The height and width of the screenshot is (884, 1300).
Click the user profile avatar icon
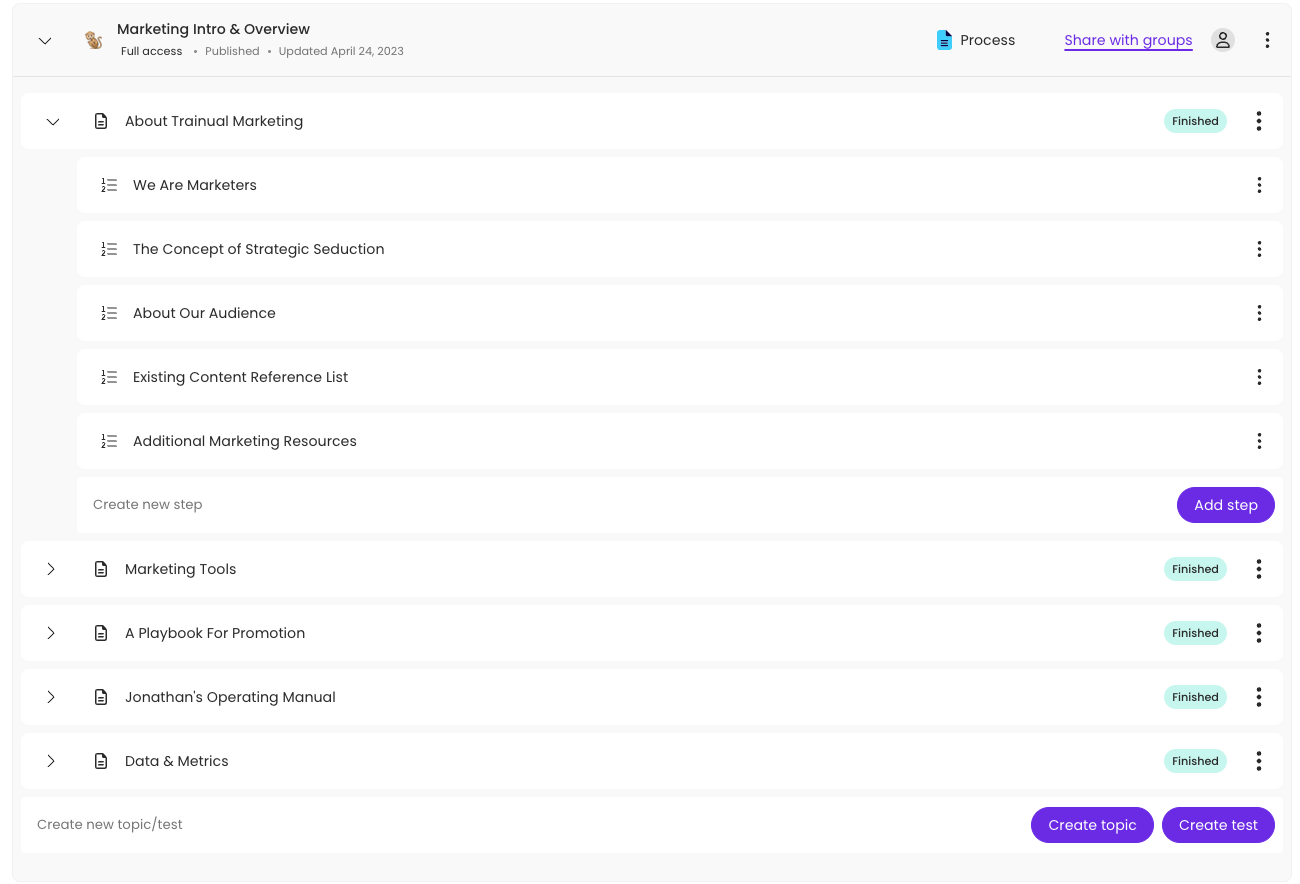tap(1222, 40)
